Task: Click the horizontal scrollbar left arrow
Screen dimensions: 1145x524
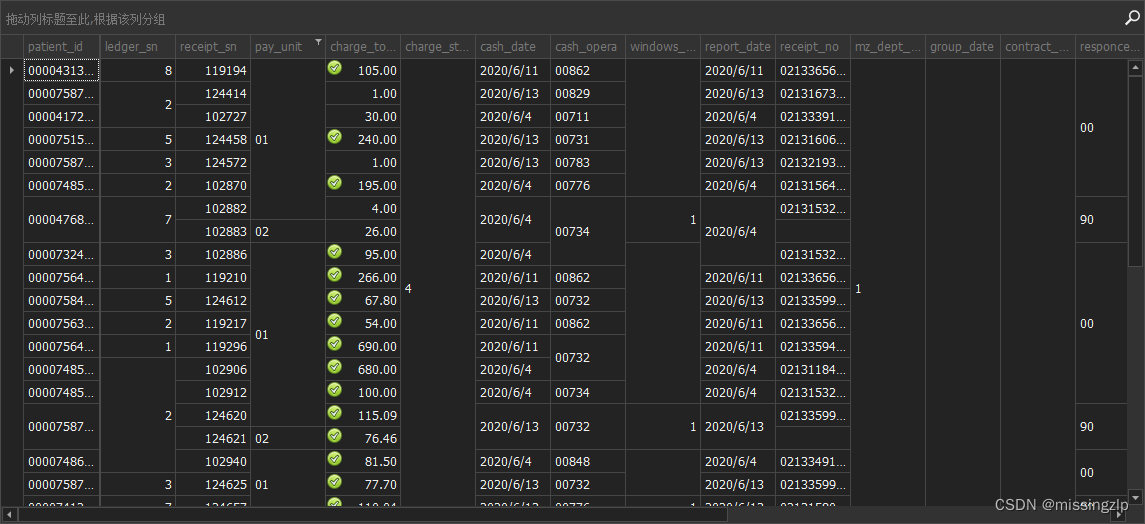Action: tap(9, 515)
